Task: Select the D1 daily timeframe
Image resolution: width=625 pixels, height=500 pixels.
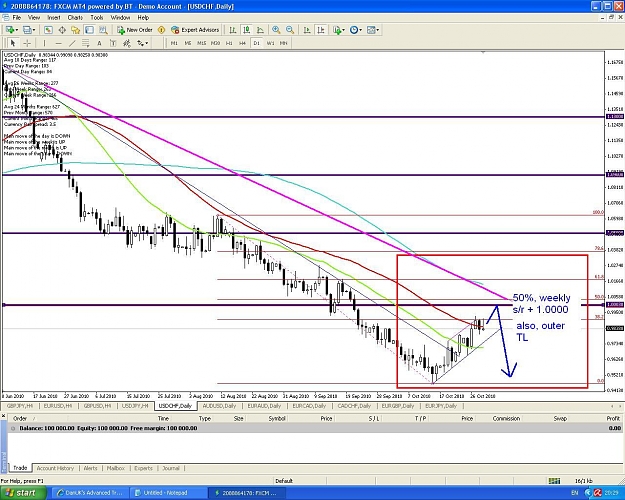Action: 256,43
